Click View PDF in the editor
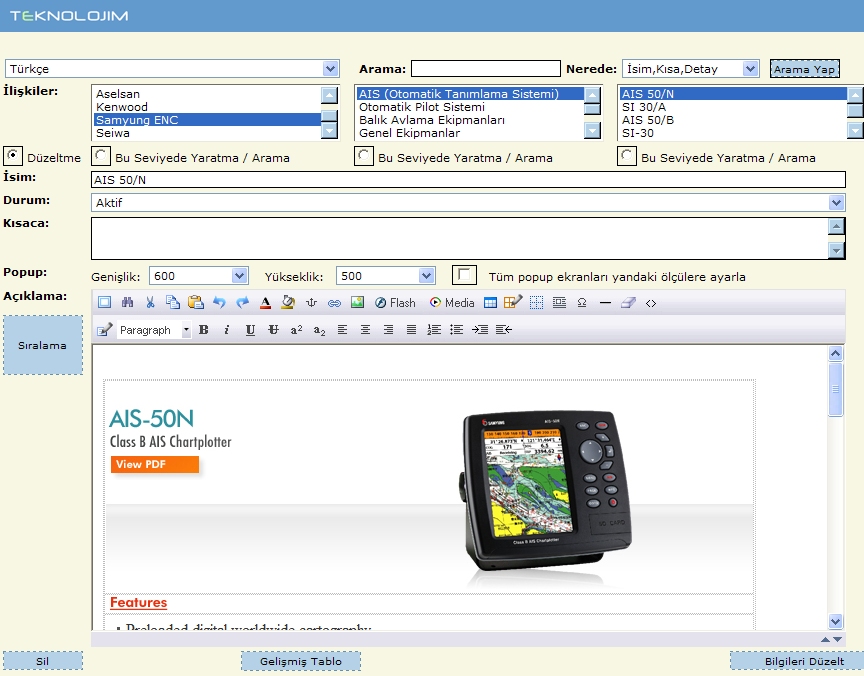The image size is (864, 676). 155,464
